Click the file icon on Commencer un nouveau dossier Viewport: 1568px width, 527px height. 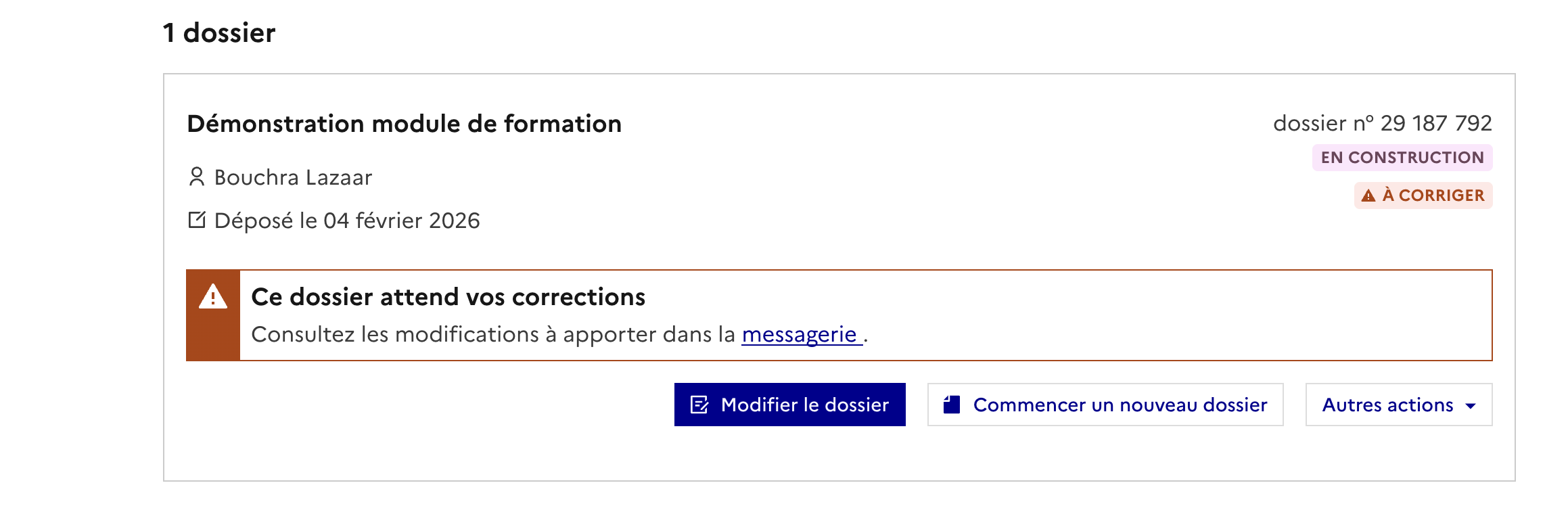[x=952, y=405]
